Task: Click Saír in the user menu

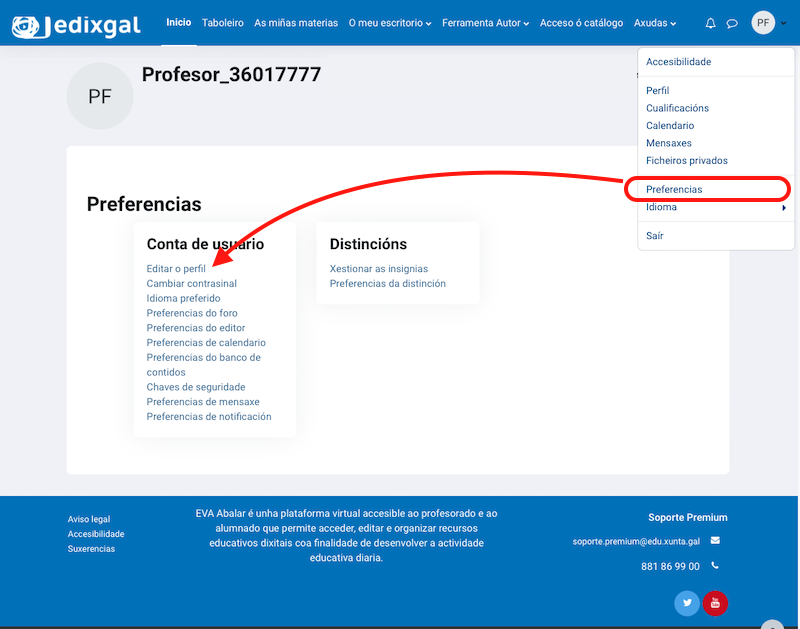Action: pyautogui.click(x=656, y=235)
